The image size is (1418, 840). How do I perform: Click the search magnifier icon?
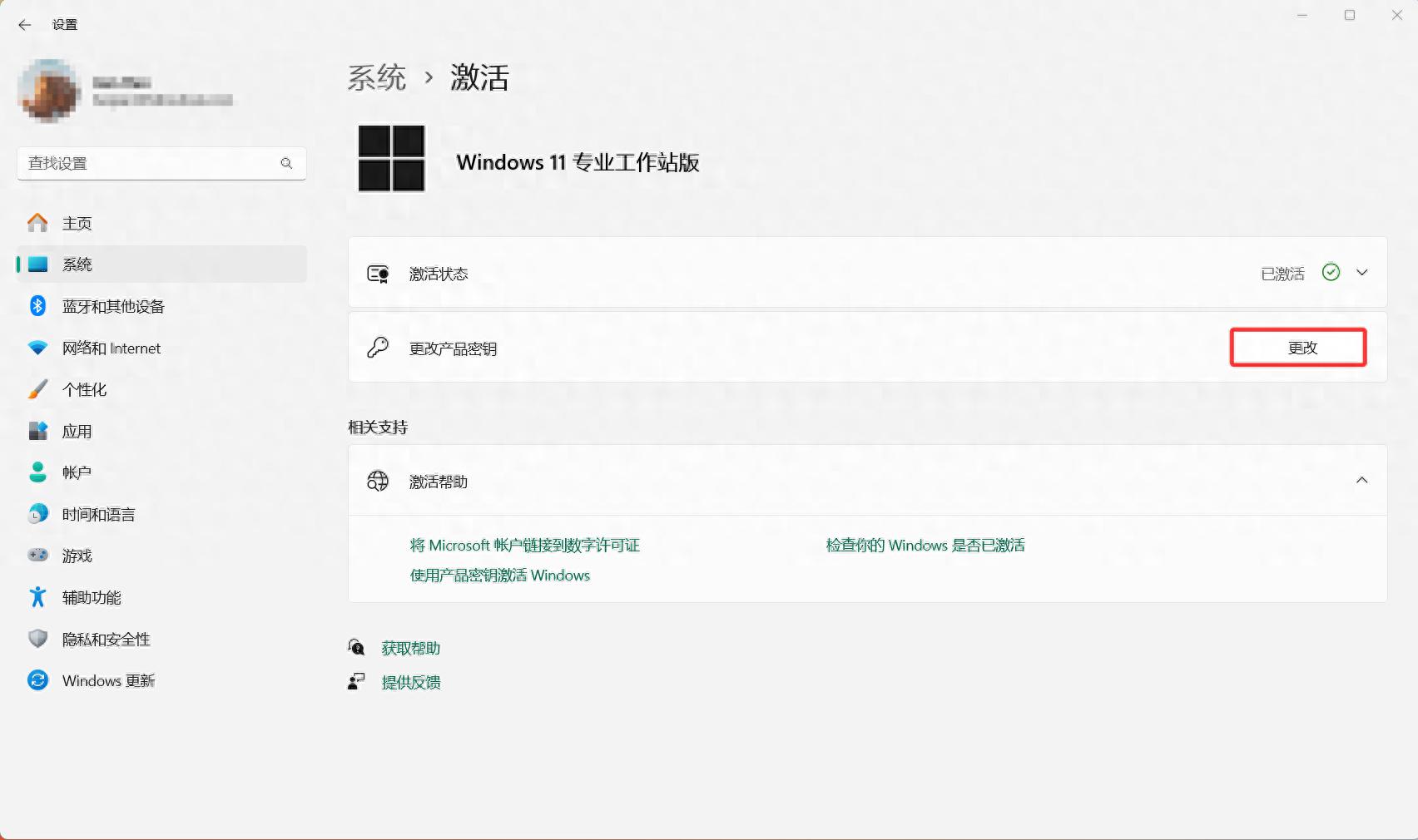286,163
